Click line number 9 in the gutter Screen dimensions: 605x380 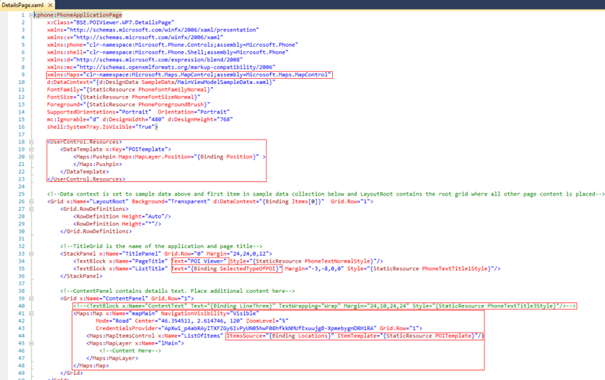pos(23,74)
